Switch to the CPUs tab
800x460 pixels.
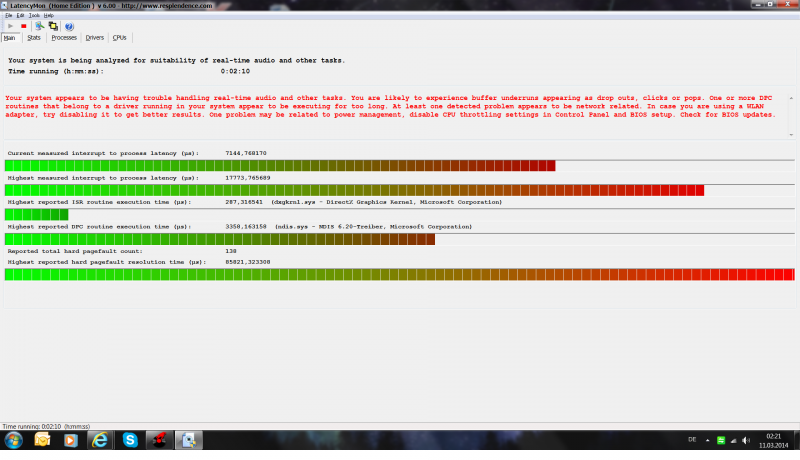click(x=119, y=38)
